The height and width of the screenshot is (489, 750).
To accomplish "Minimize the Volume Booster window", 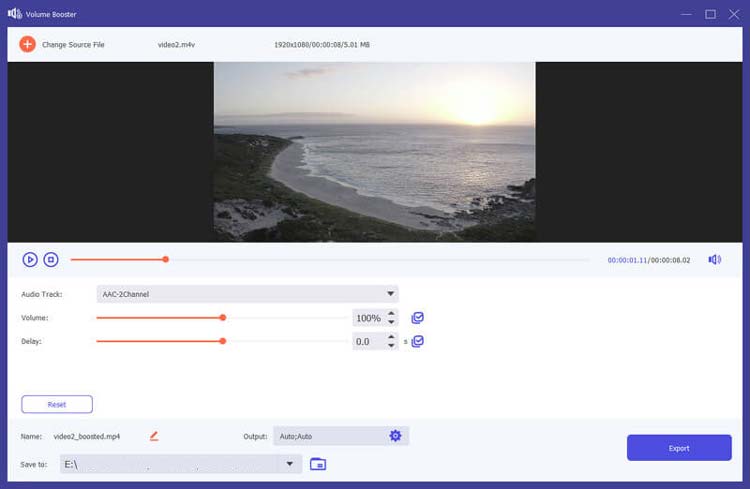I will tap(686, 14).
